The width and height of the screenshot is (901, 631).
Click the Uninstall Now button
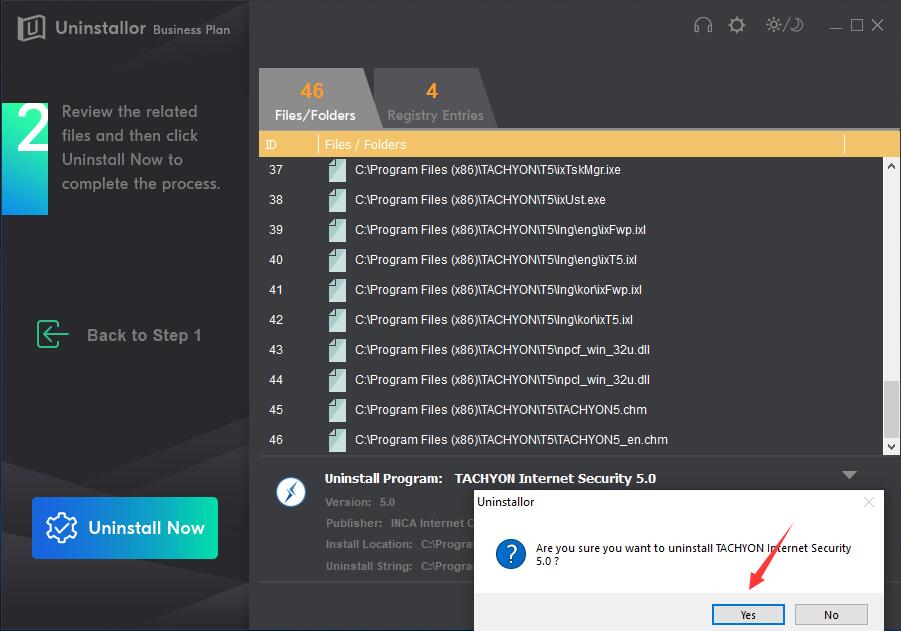tap(125, 528)
